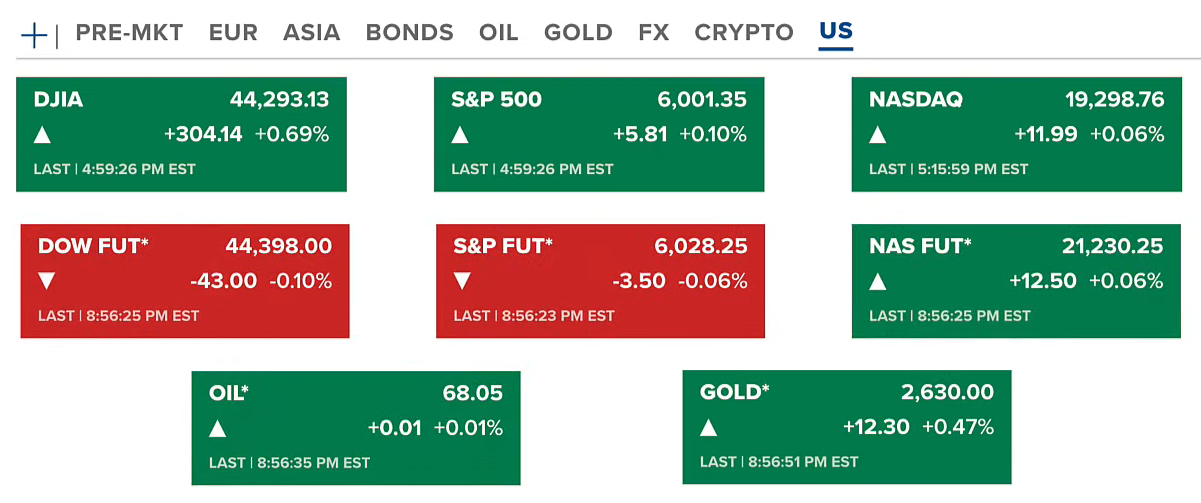
Task: Click the up arrow in the GOLD tile
Action: tap(708, 428)
